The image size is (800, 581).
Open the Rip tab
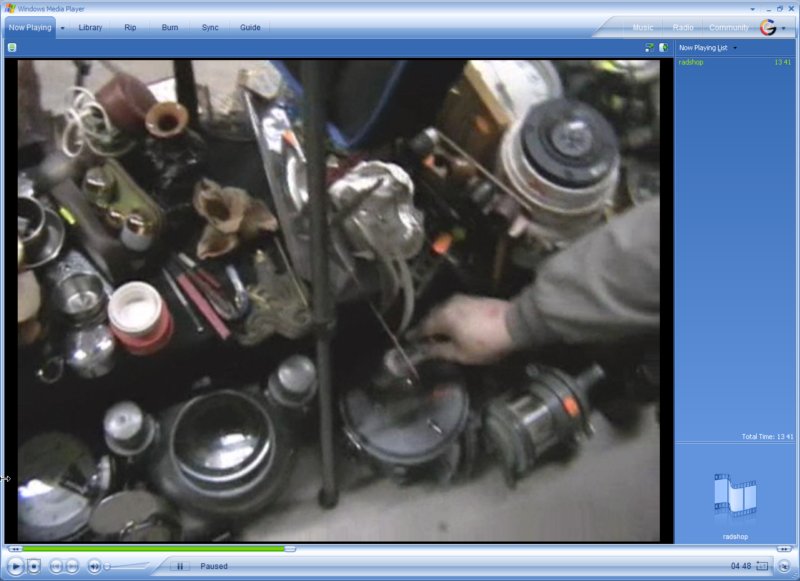tap(130, 27)
